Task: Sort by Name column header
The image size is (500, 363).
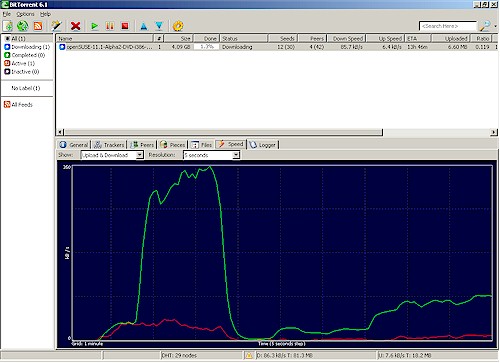Action: point(104,38)
